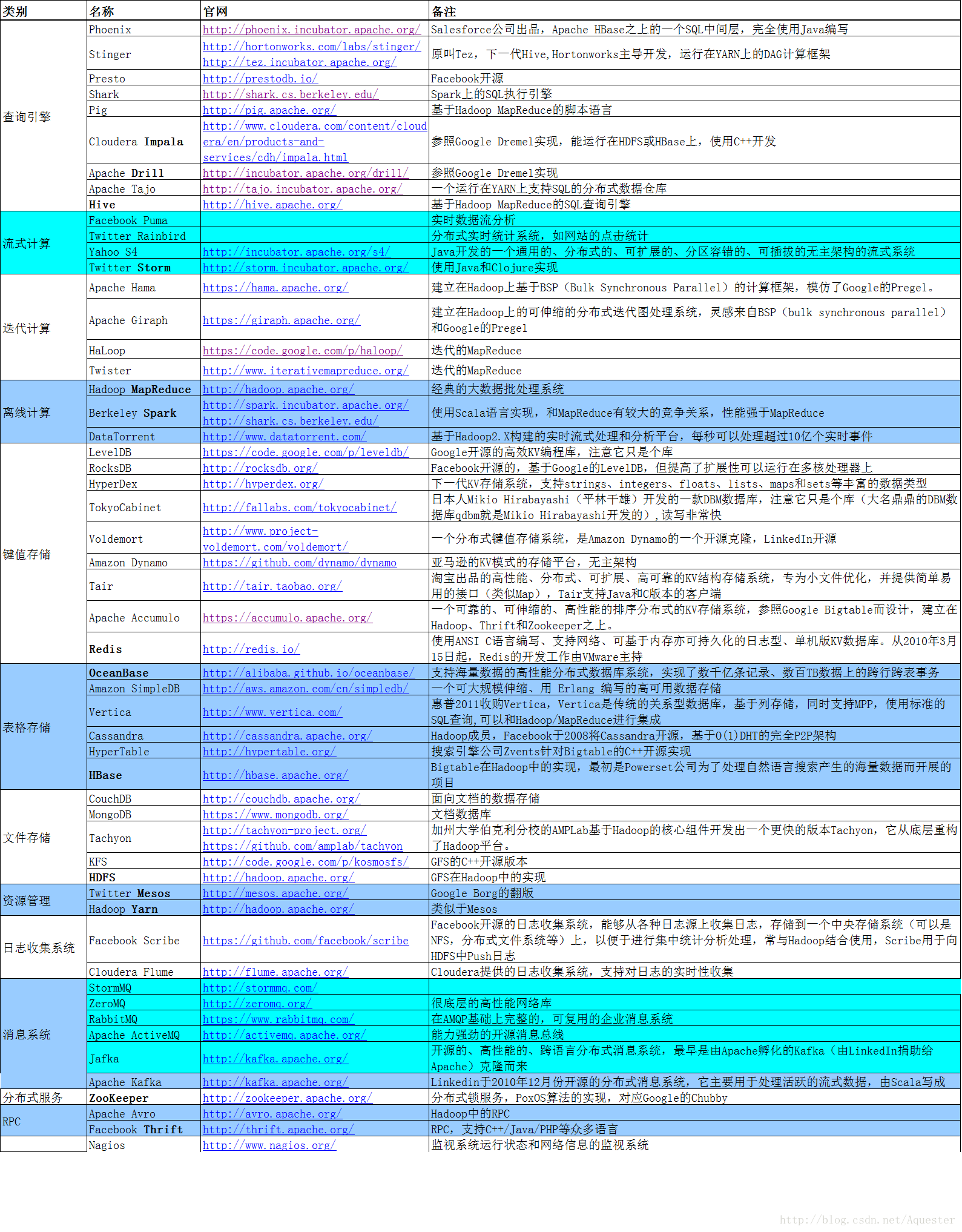Open the giraph.apache.org link

[281, 320]
